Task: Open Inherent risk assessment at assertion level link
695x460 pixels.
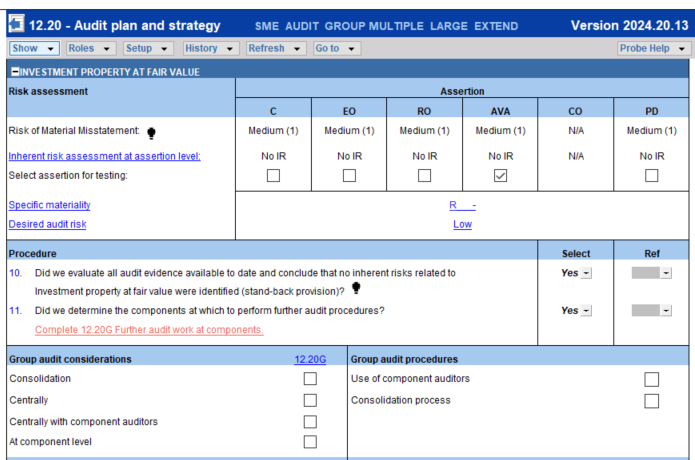Action: click(x=105, y=156)
